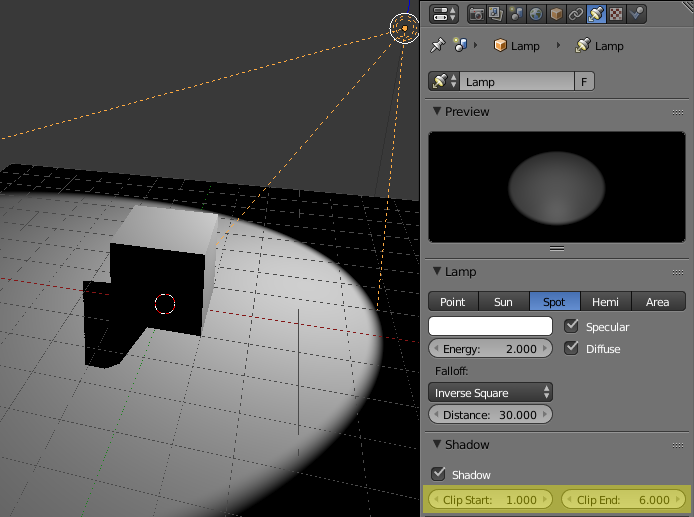Increase Energy with its right arrow
694x517 pixels.
[545, 348]
